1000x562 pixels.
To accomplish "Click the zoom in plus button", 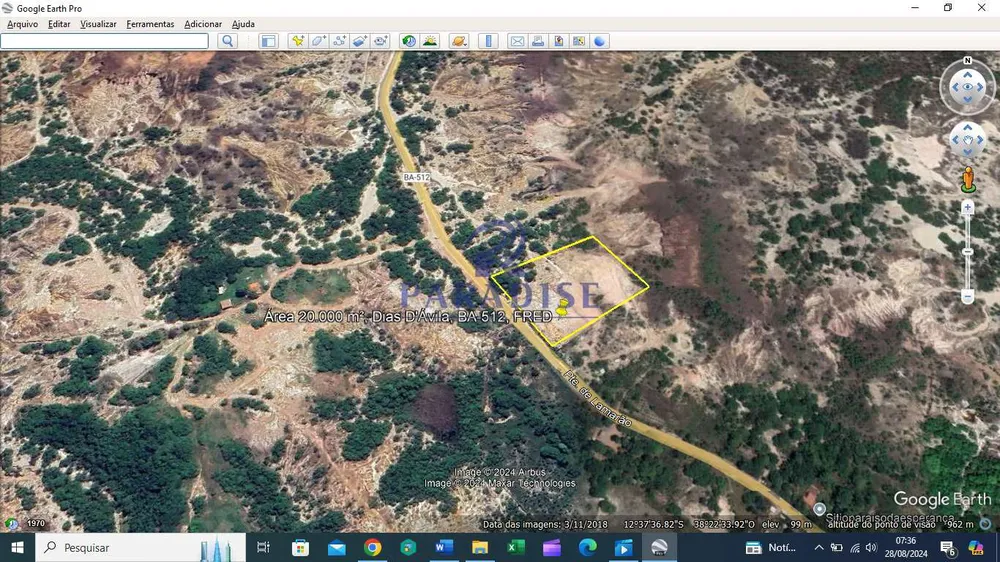I will click(x=967, y=208).
